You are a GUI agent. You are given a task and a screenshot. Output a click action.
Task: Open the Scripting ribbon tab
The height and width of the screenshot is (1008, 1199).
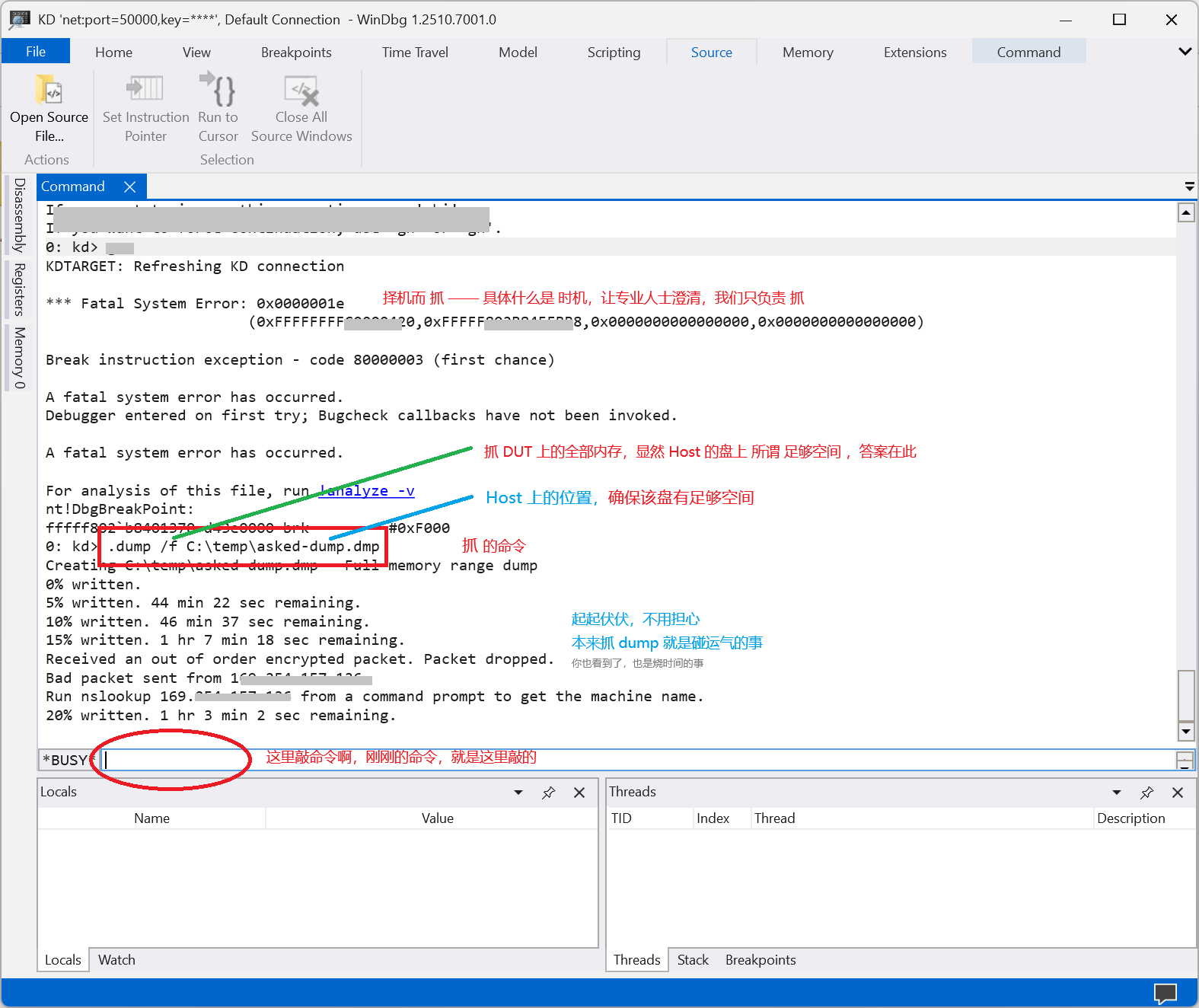point(614,52)
